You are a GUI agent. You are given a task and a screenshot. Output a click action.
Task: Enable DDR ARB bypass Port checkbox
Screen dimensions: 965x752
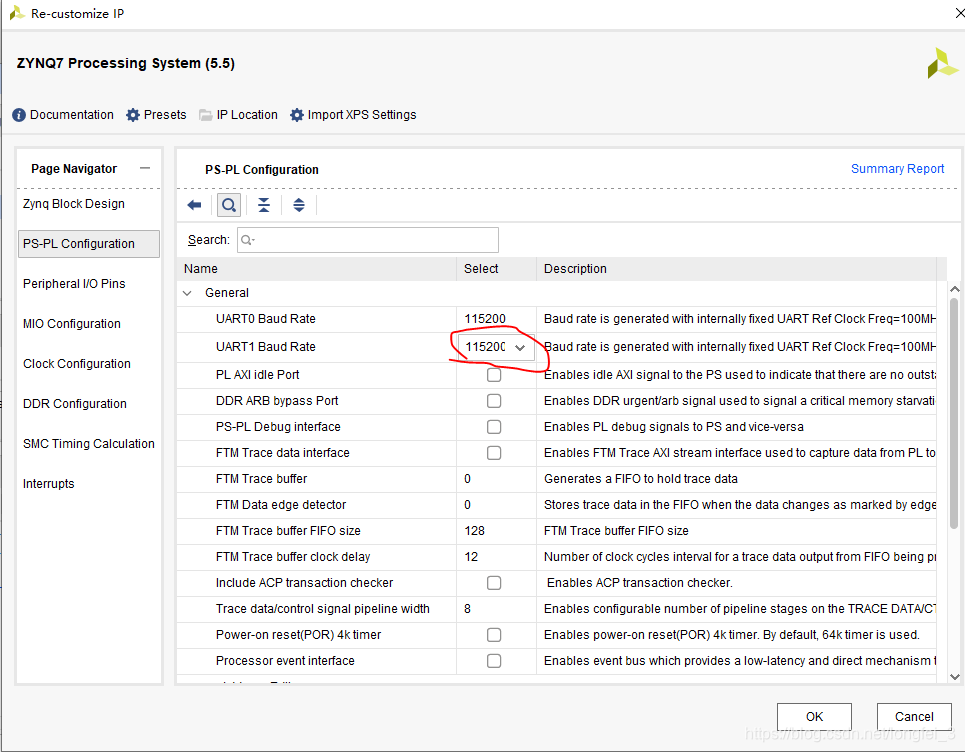tap(494, 401)
